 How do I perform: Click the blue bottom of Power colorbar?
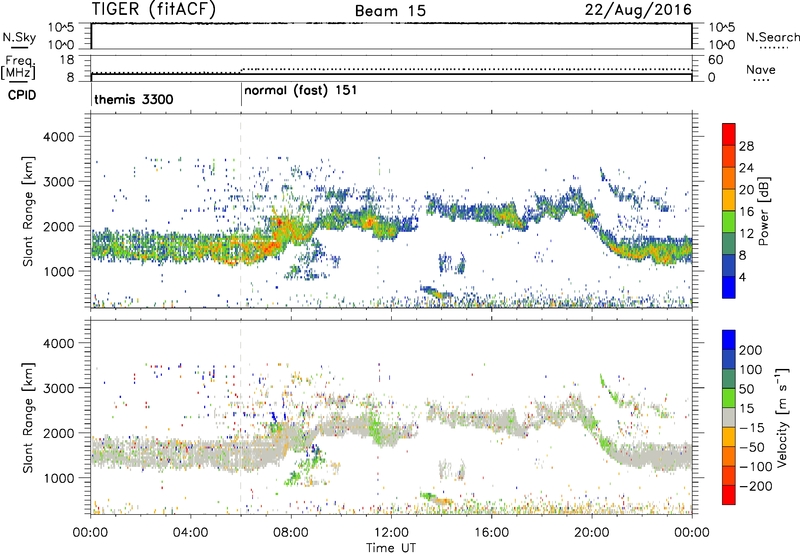click(729, 287)
